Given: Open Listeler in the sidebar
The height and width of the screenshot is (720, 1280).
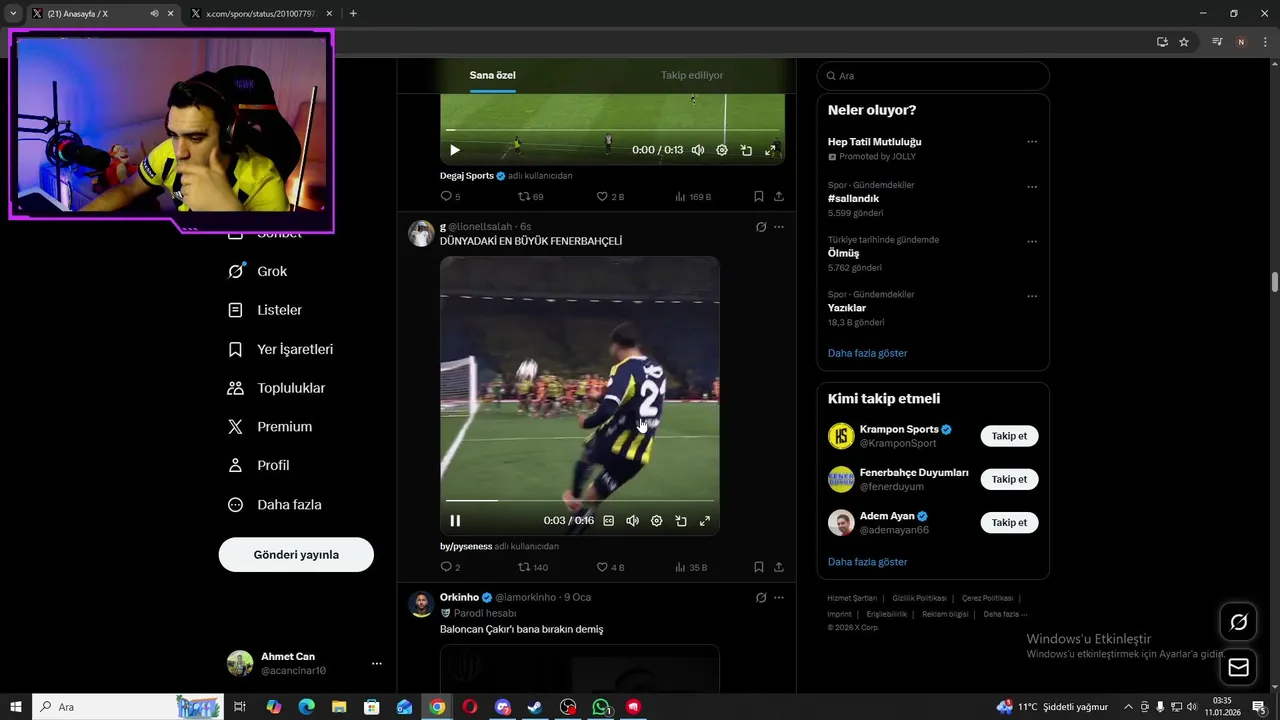Looking at the screenshot, I should click(x=266, y=310).
